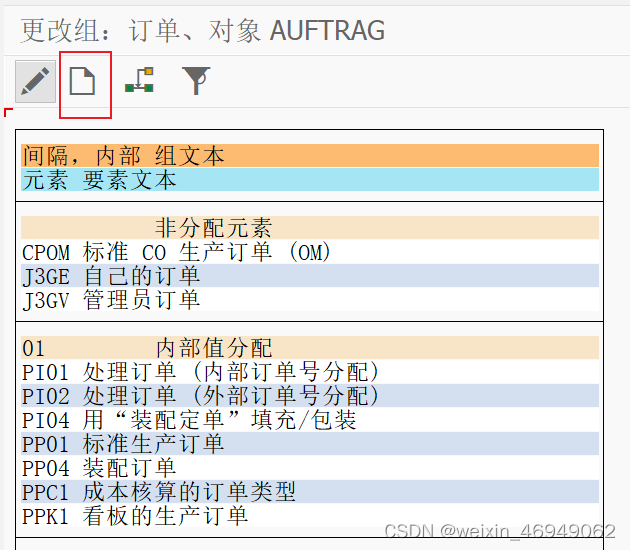Select row CPOM 标准 CO 生产订单 (OM)
This screenshot has width=630, height=550.
tap(310, 252)
